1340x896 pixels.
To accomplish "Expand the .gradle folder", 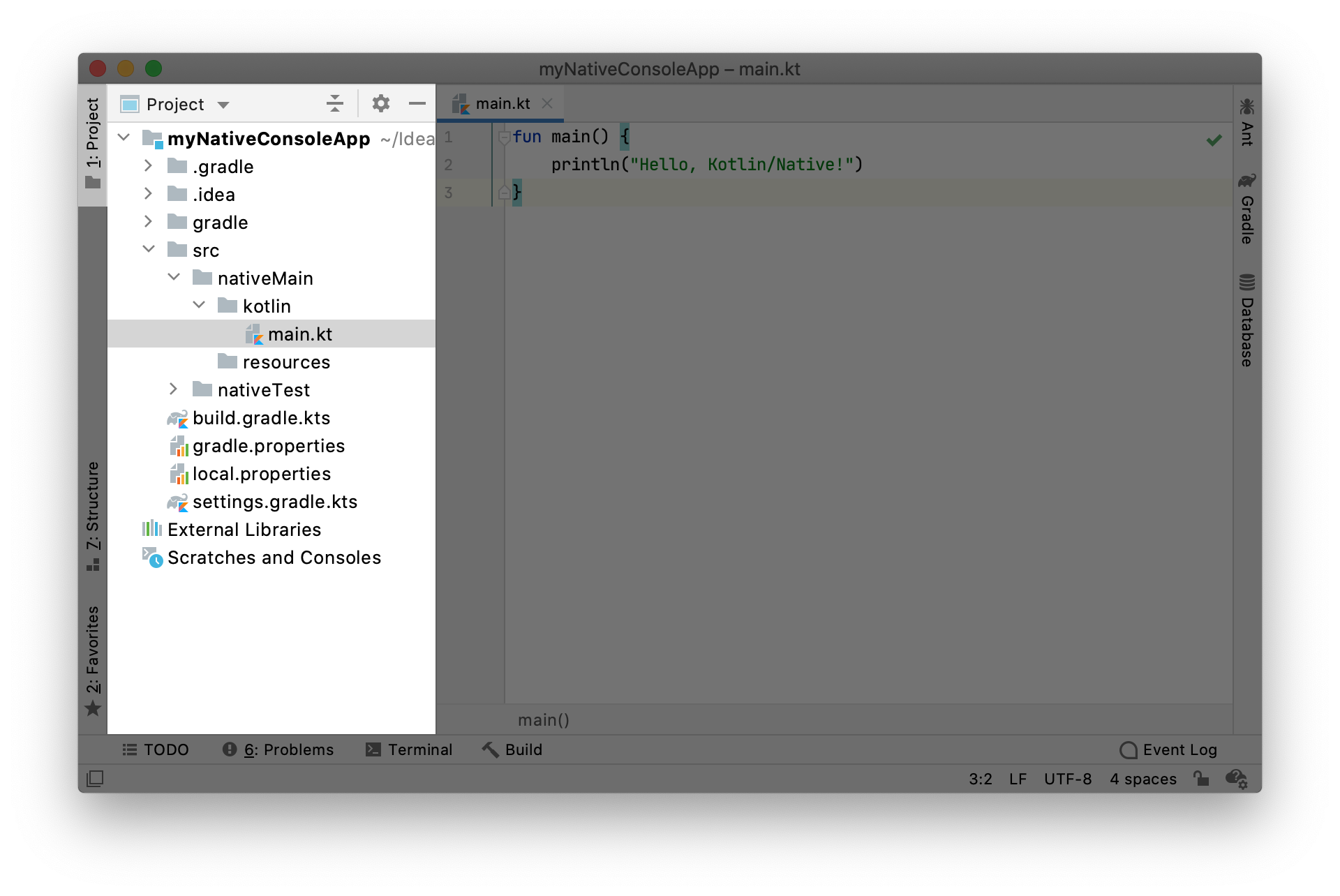I will point(148,166).
